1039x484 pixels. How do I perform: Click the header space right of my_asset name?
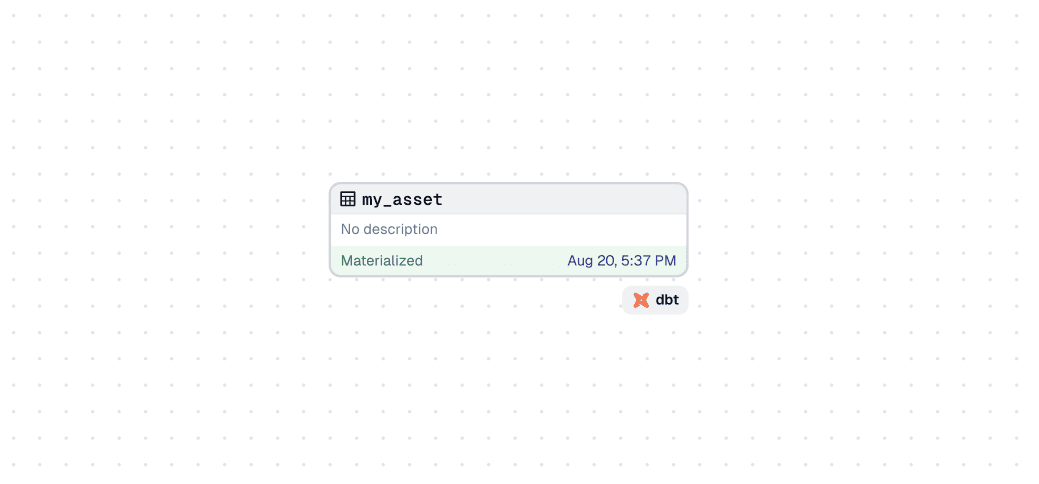click(563, 199)
